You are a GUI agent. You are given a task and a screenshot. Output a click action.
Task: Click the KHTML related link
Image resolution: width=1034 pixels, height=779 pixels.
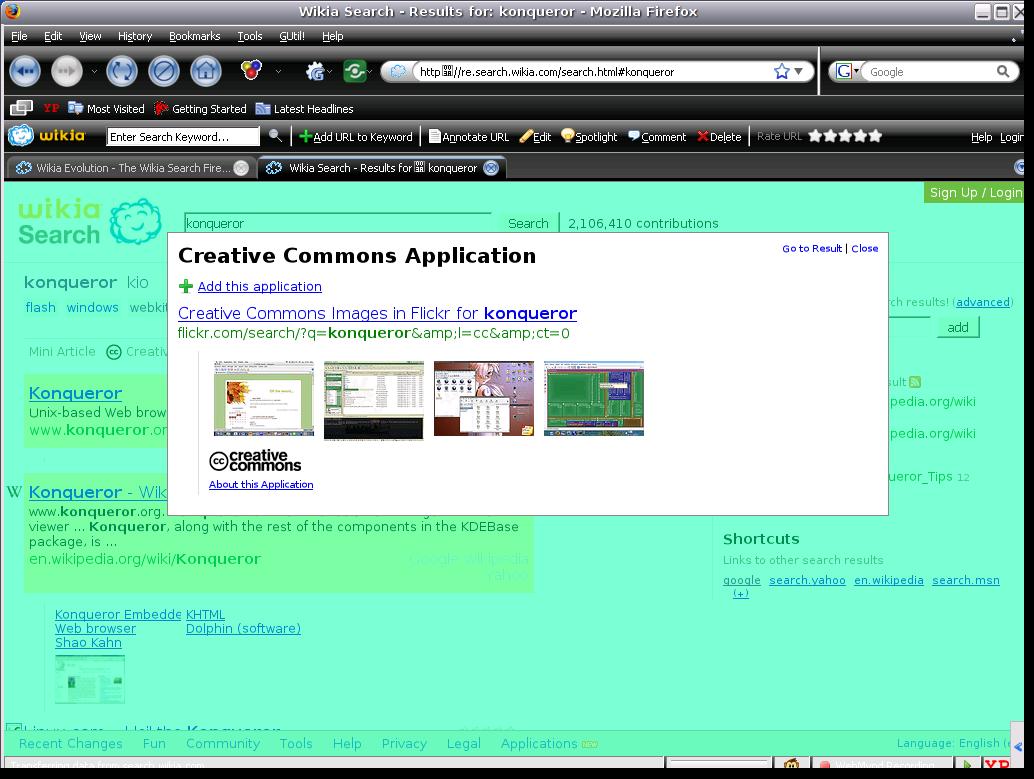tap(205, 615)
